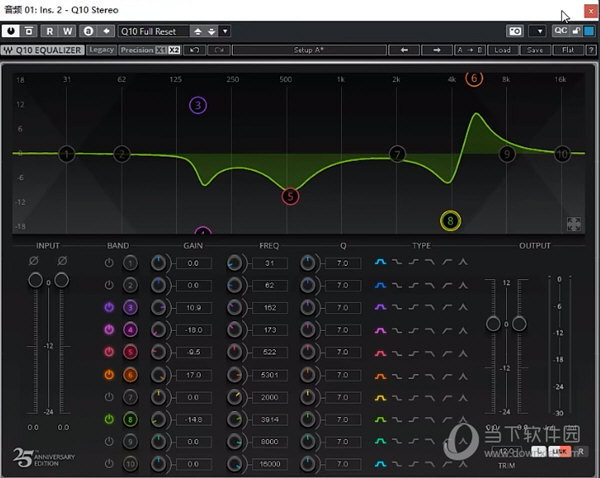Click the band 9 Q value 7.0

pos(343,442)
